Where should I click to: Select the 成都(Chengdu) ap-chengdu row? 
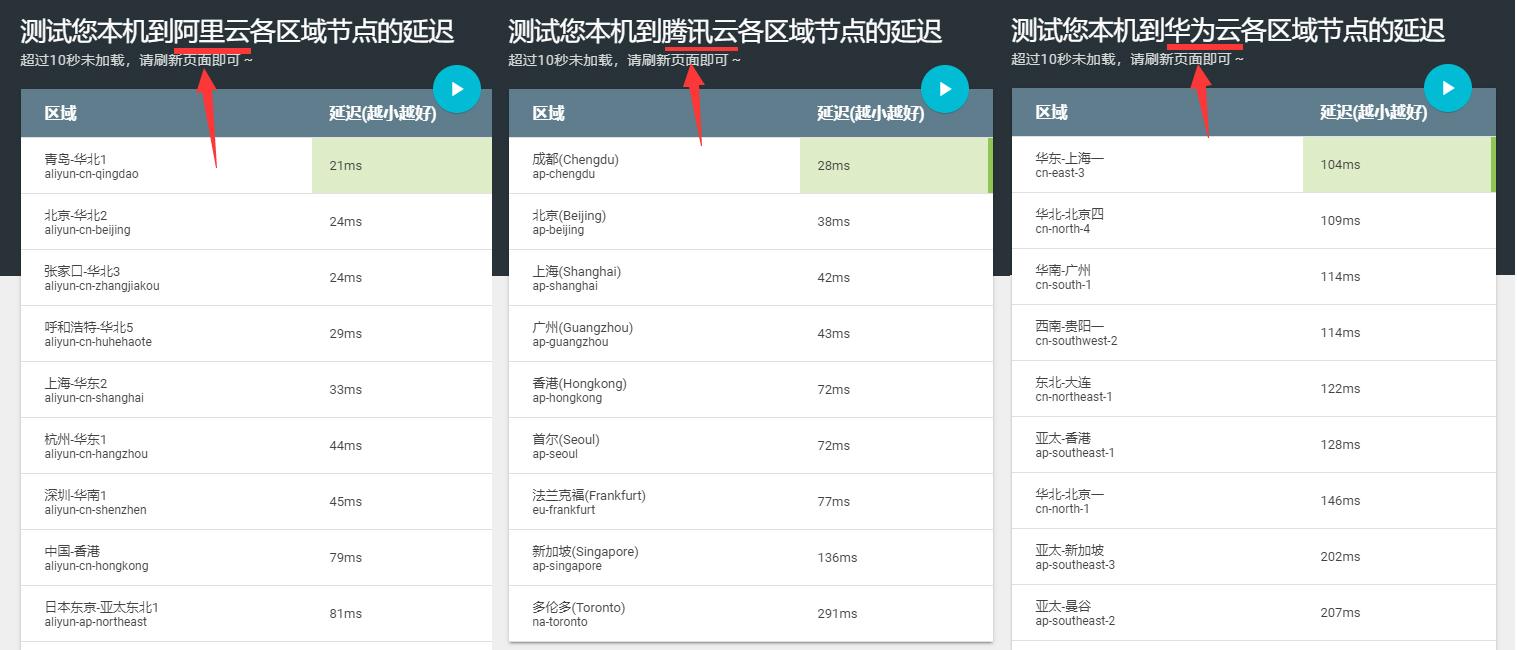coord(751,166)
